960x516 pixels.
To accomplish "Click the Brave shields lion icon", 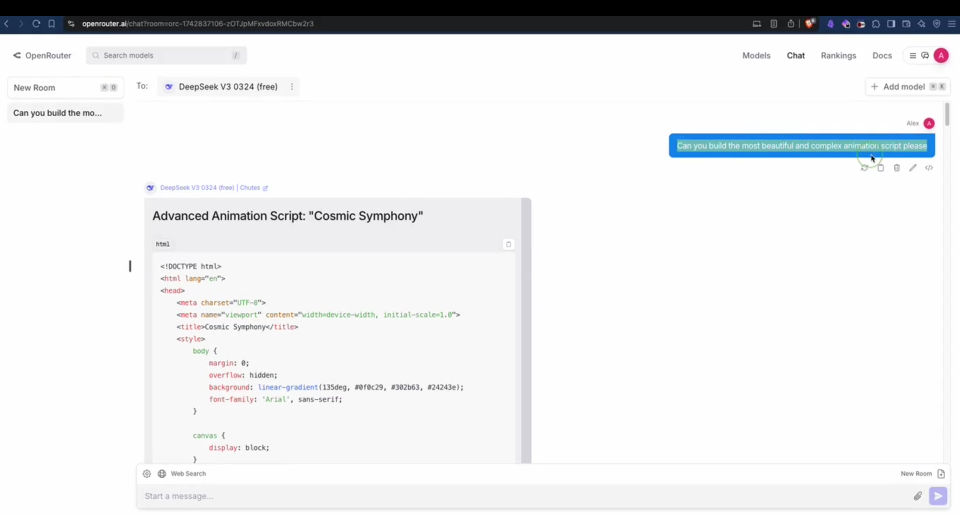I will (810, 24).
